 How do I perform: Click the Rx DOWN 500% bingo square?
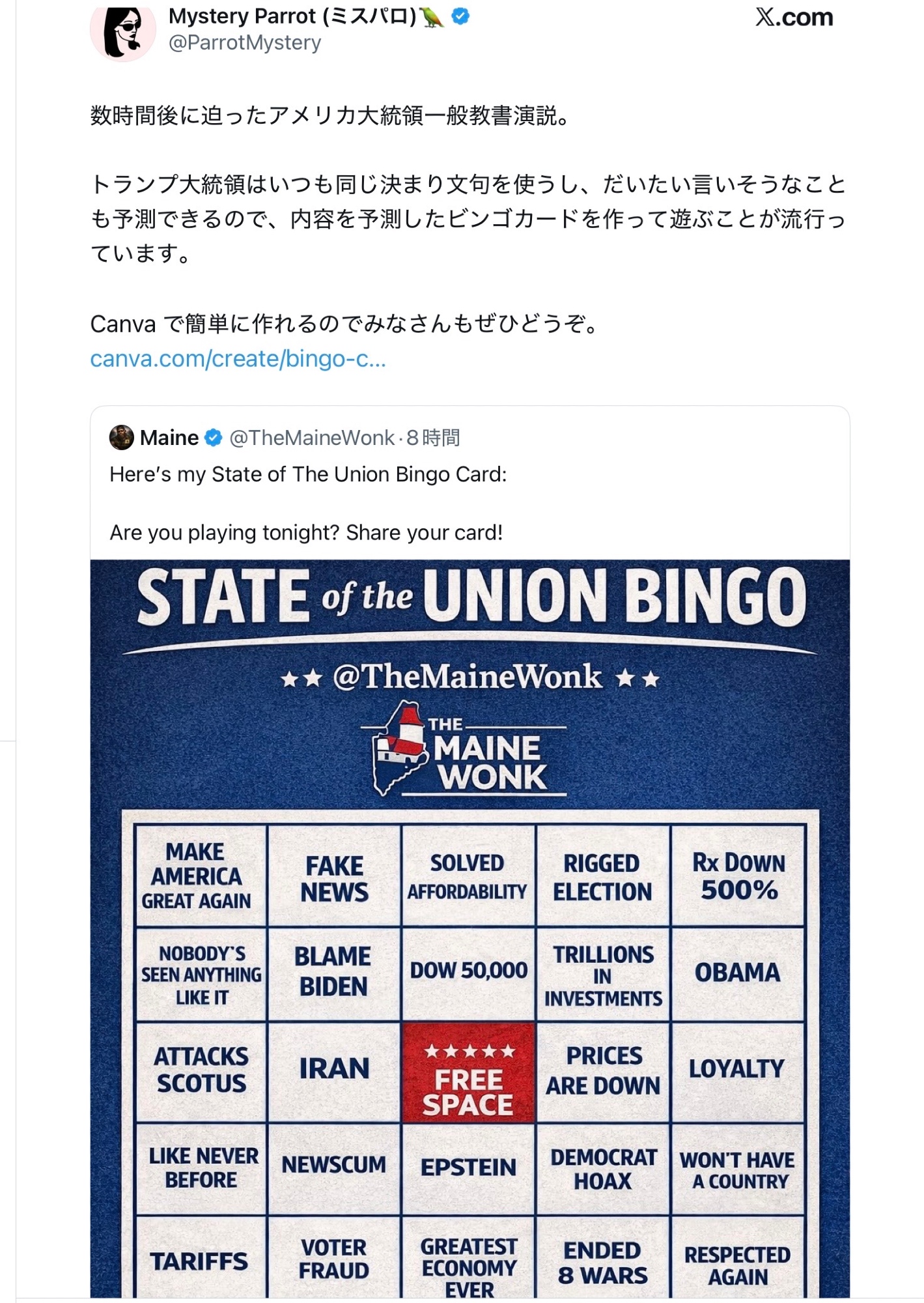tap(738, 877)
